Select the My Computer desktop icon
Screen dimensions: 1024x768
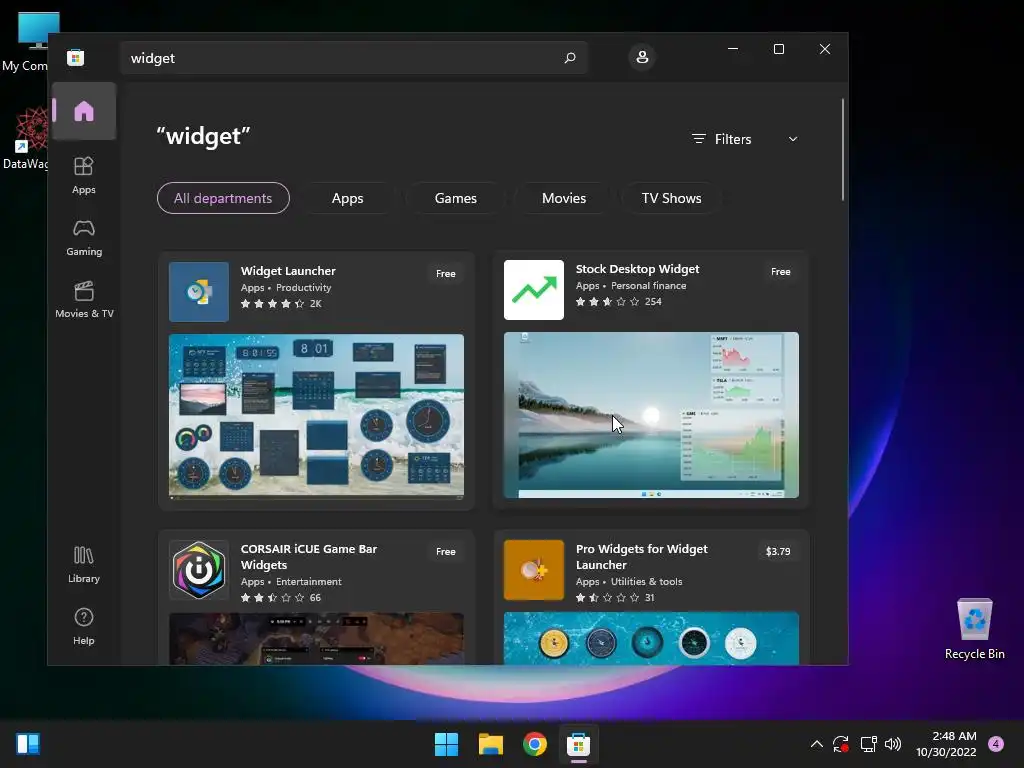pos(26,40)
